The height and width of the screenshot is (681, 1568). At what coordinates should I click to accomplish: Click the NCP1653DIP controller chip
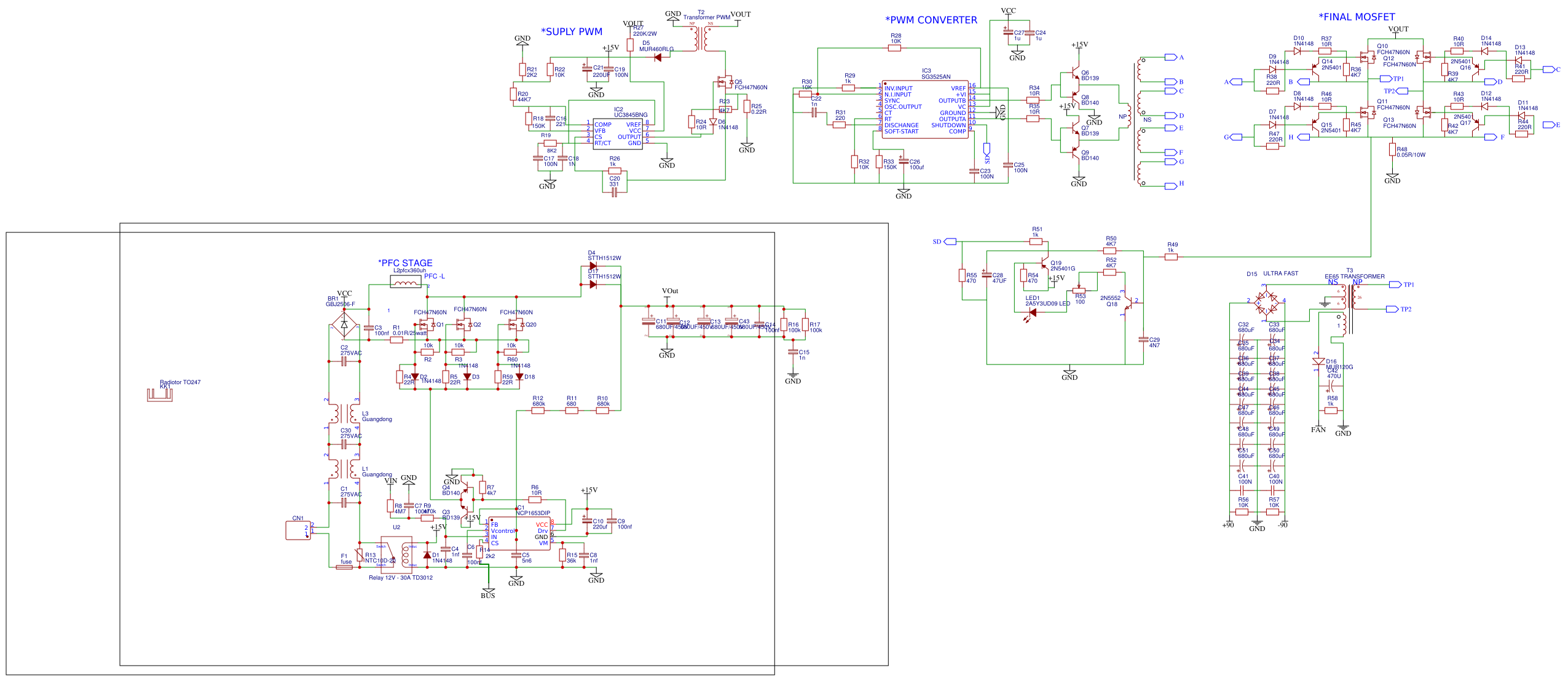(519, 533)
